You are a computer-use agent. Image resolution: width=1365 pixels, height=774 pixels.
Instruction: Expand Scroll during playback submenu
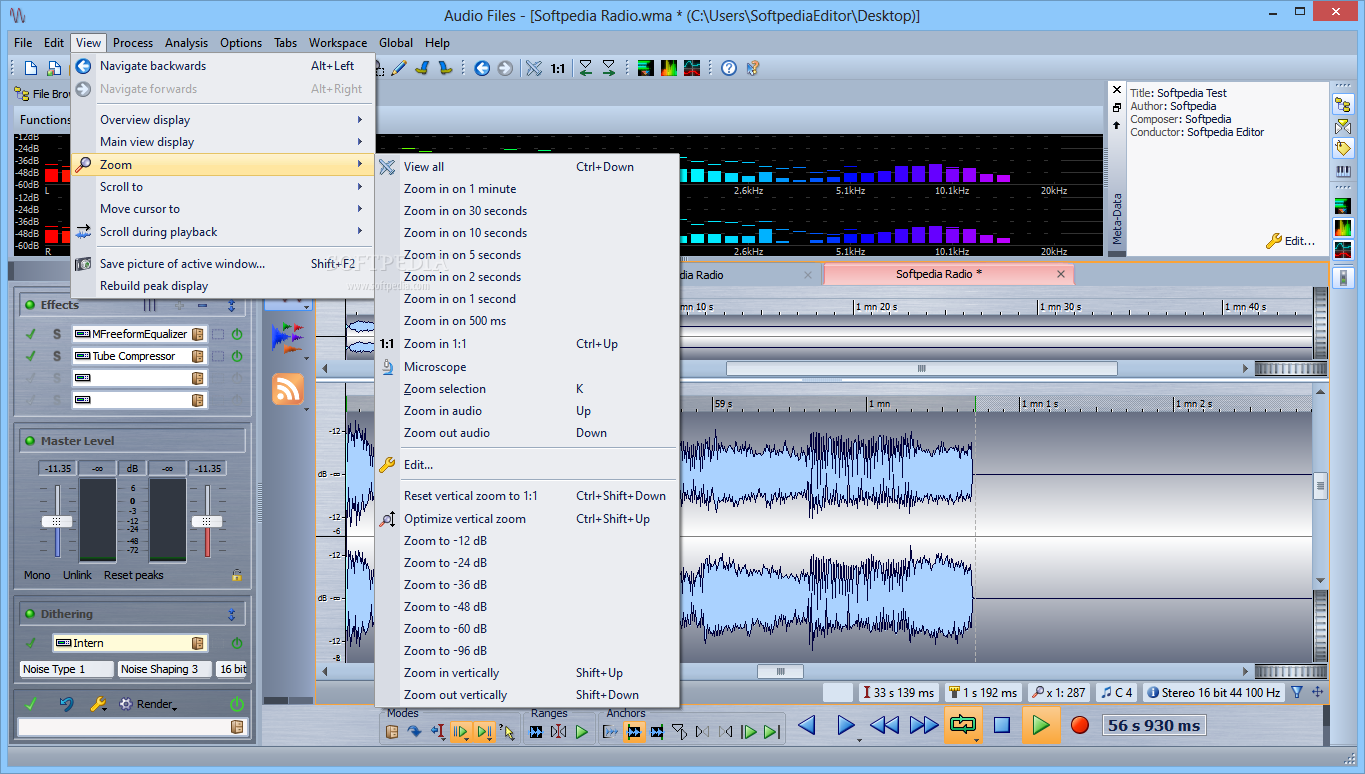[x=223, y=232]
